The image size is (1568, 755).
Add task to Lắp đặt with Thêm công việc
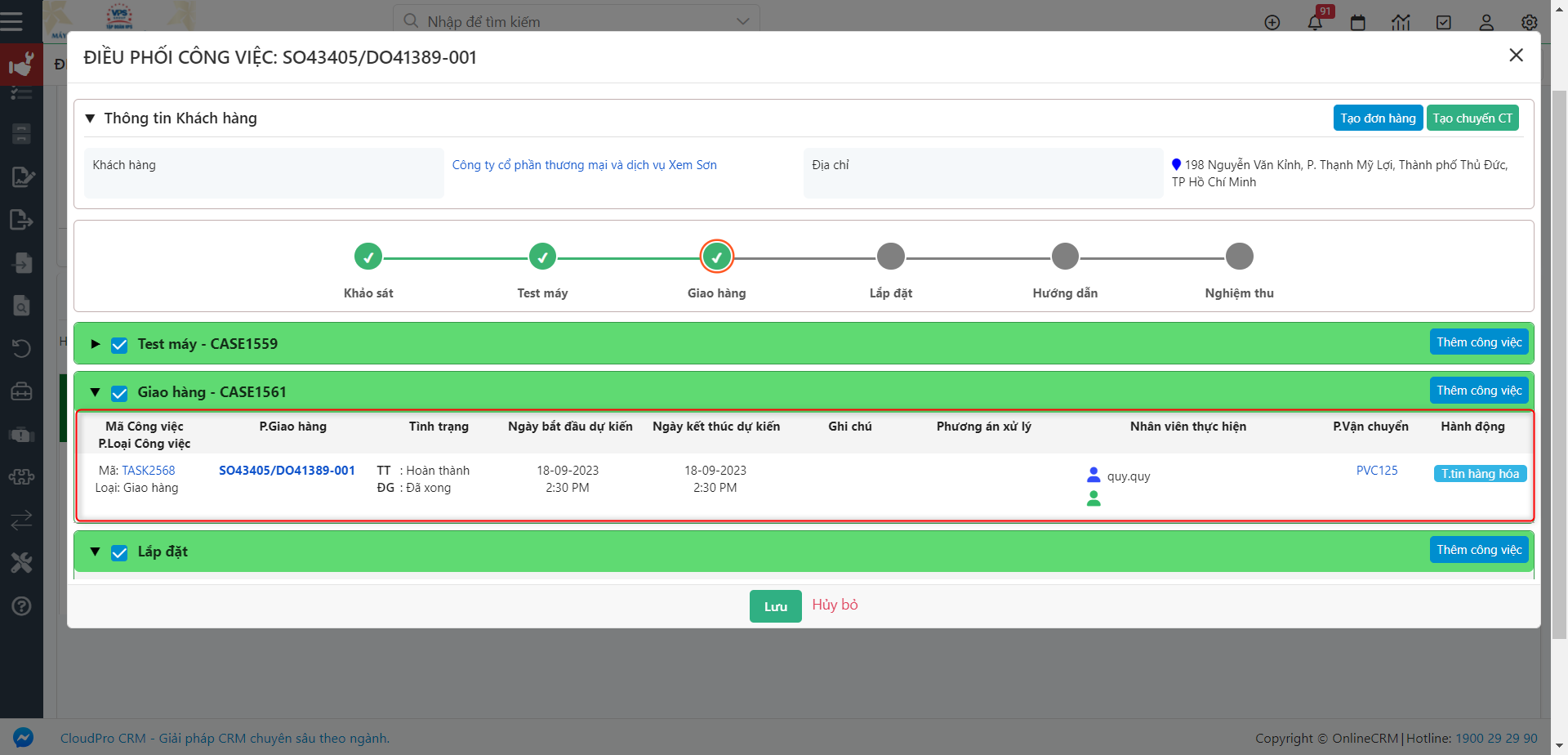pyautogui.click(x=1479, y=550)
